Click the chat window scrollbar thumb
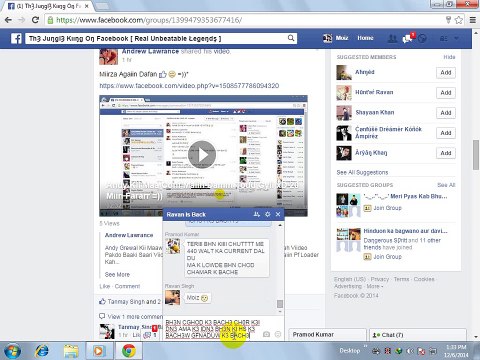Viewport: 480px width, 360px height. coord(280,304)
